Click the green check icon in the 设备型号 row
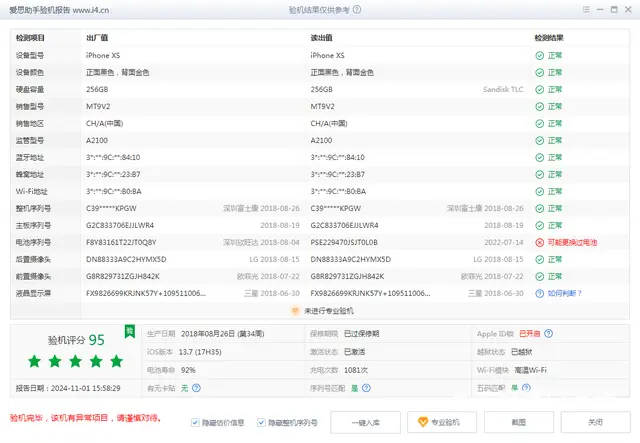 tap(540, 56)
